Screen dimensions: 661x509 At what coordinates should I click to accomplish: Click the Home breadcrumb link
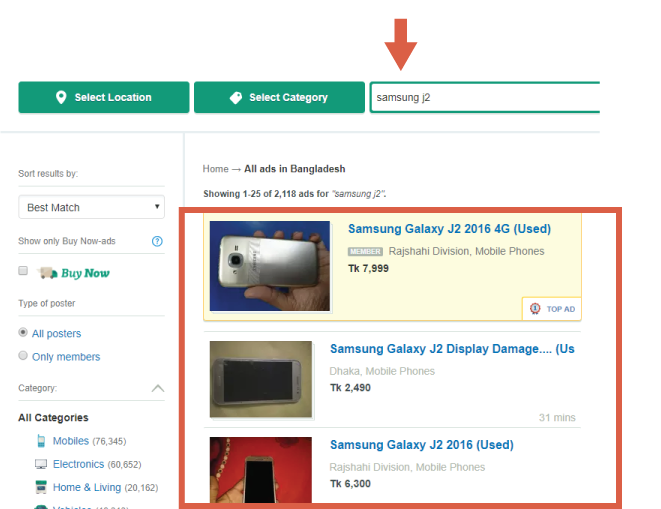coord(215,169)
